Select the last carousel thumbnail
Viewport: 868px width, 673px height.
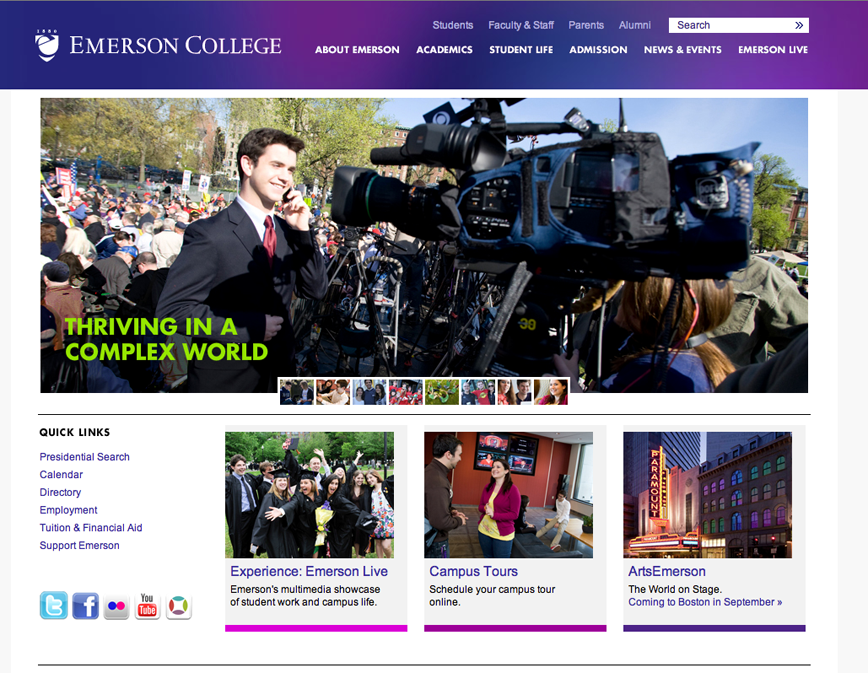point(550,392)
